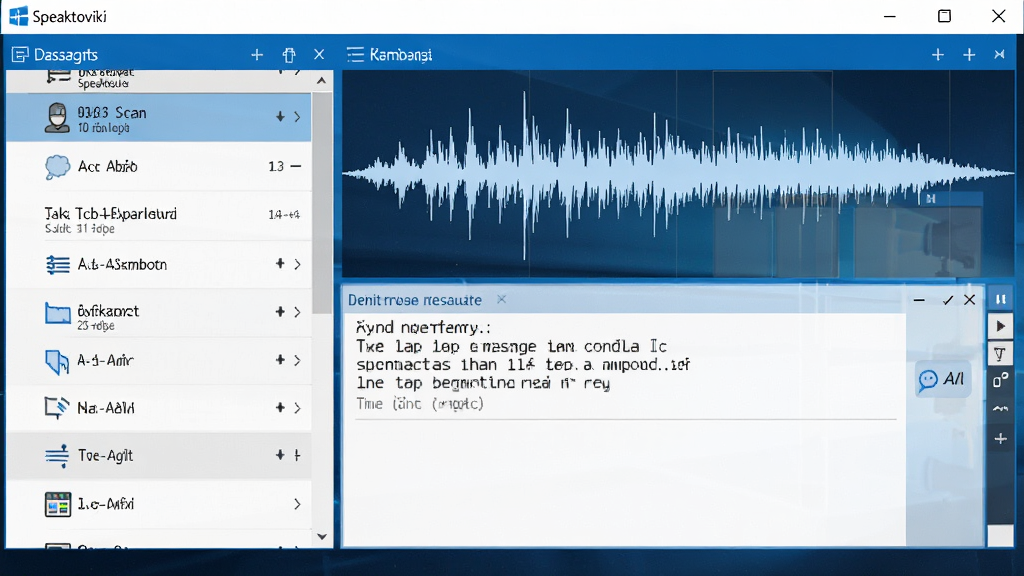Click the Na-Aald screen icon
The width and height of the screenshot is (1024, 576).
coord(57,408)
